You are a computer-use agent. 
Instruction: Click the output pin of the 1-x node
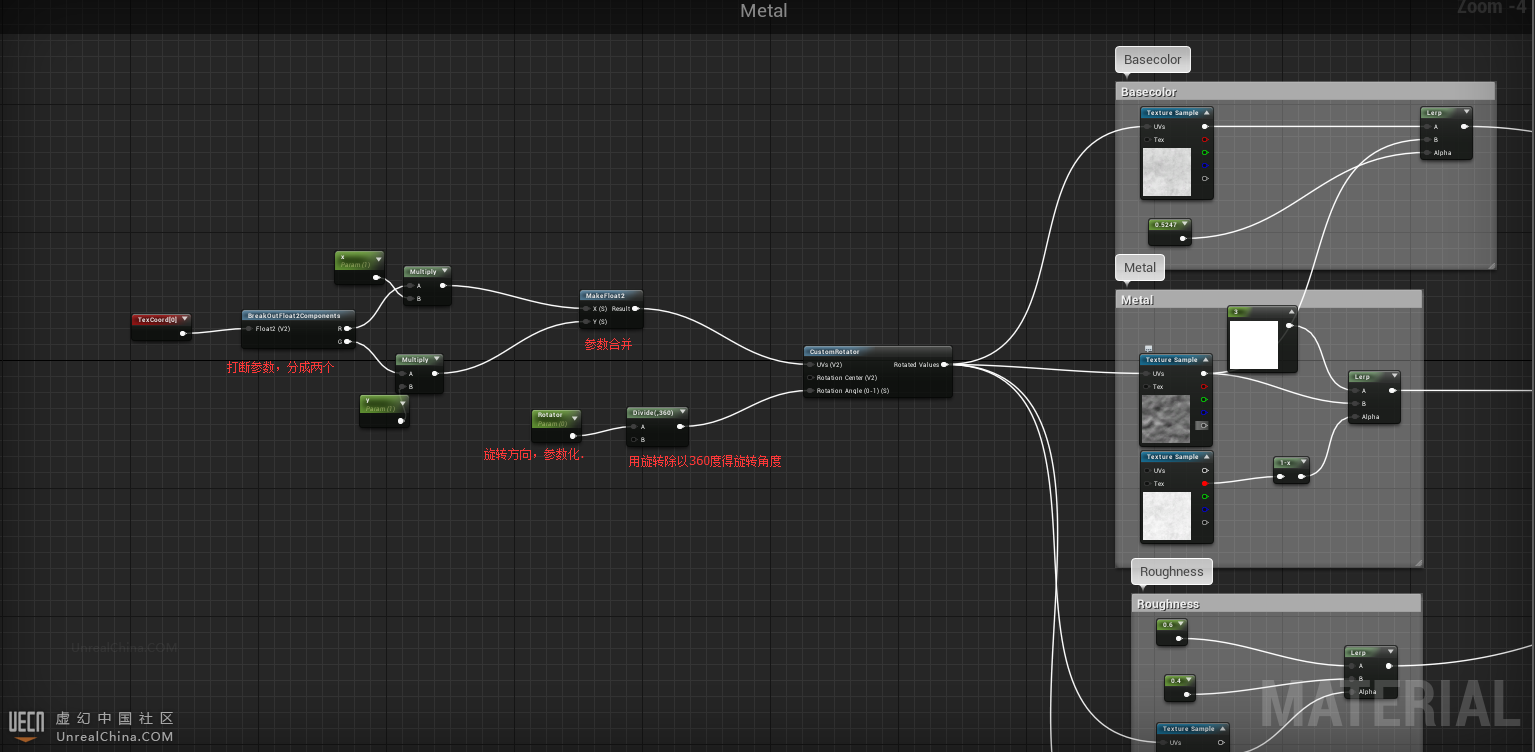(1301, 477)
